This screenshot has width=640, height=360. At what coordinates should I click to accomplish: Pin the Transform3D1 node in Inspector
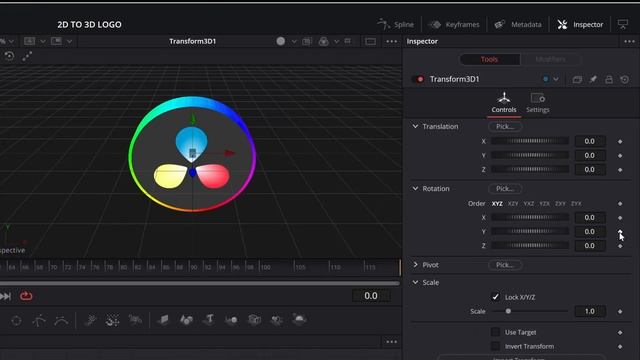(x=593, y=80)
